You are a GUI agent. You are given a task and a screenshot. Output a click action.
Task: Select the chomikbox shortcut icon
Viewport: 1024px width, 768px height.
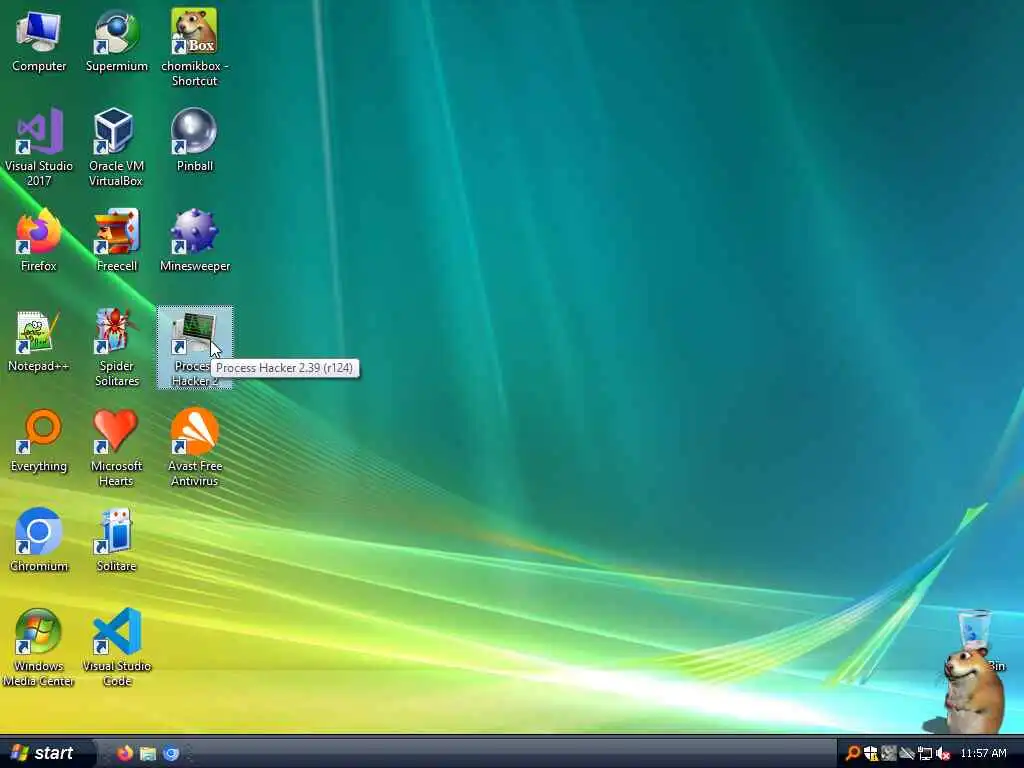point(194,48)
